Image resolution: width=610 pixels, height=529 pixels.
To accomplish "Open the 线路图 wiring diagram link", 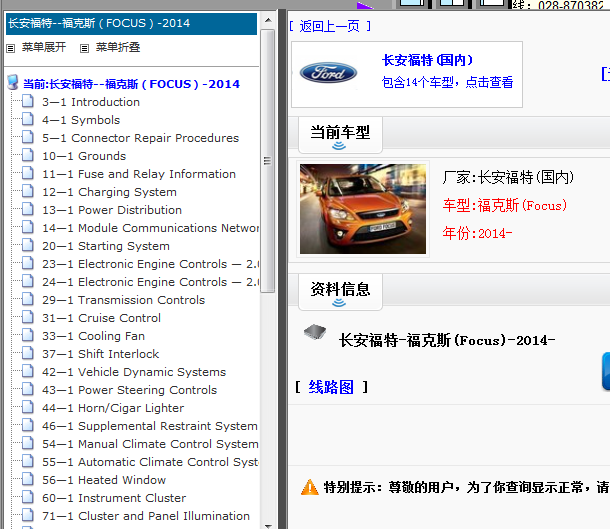I will [331, 387].
